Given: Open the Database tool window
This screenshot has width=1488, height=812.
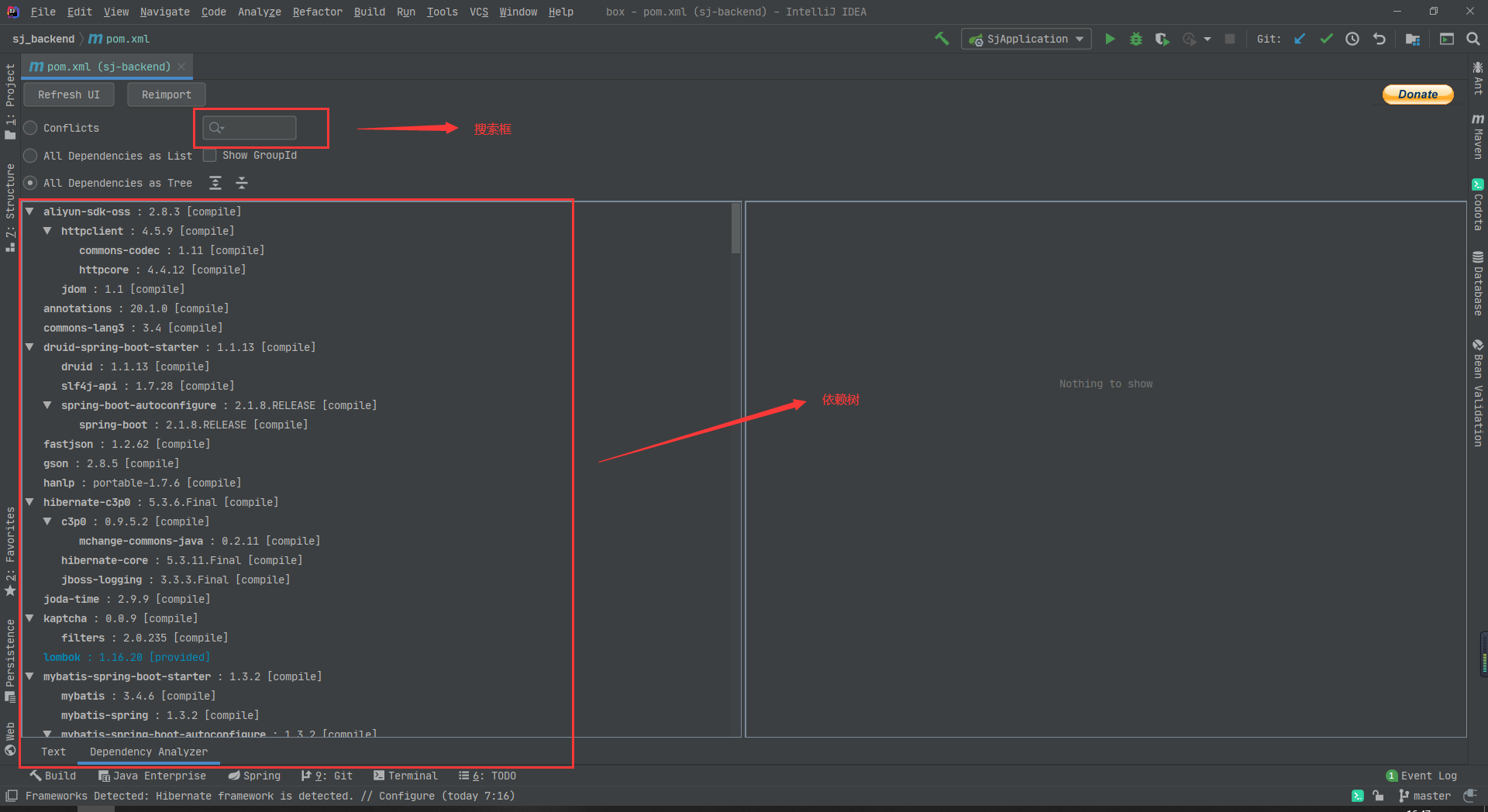Looking at the screenshot, I should 1478,283.
